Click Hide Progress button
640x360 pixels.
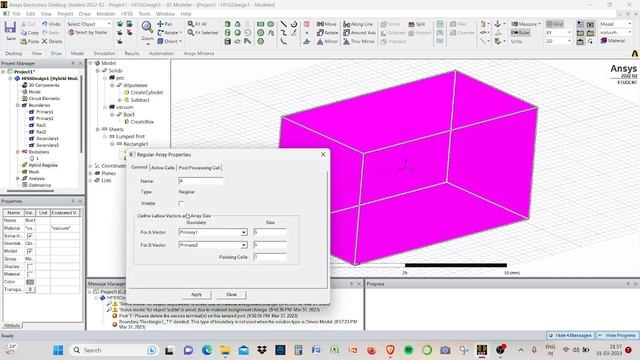617,335
